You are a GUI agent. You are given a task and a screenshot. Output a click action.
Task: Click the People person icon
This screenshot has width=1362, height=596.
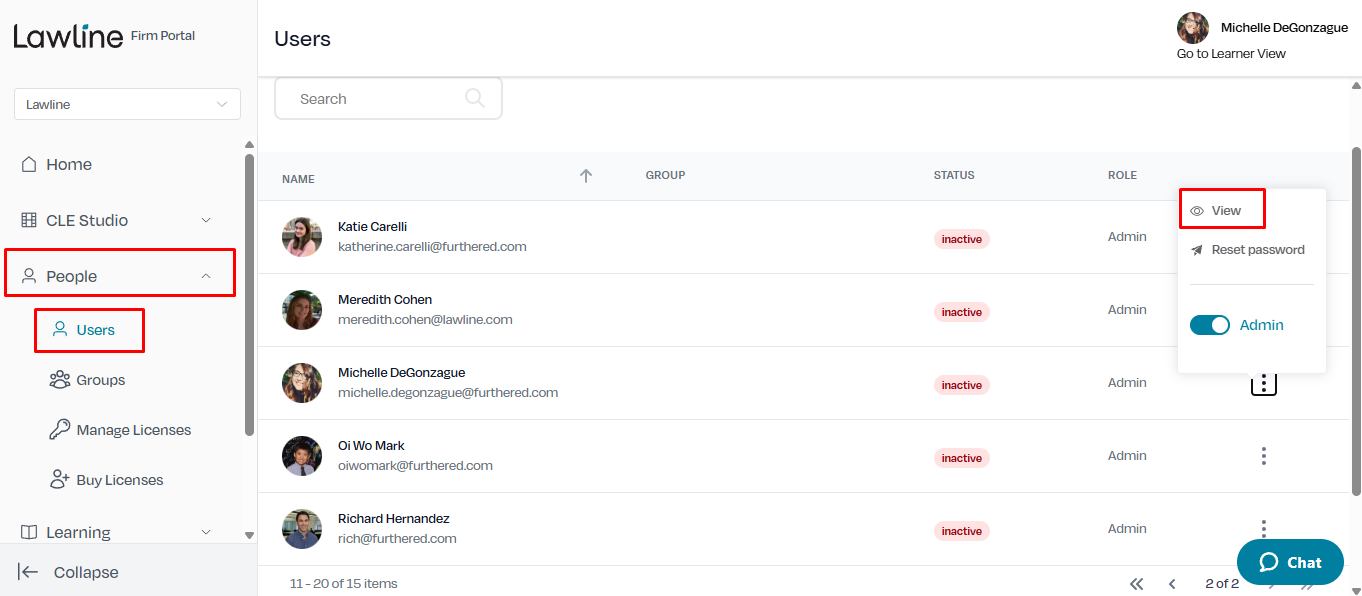pos(29,276)
